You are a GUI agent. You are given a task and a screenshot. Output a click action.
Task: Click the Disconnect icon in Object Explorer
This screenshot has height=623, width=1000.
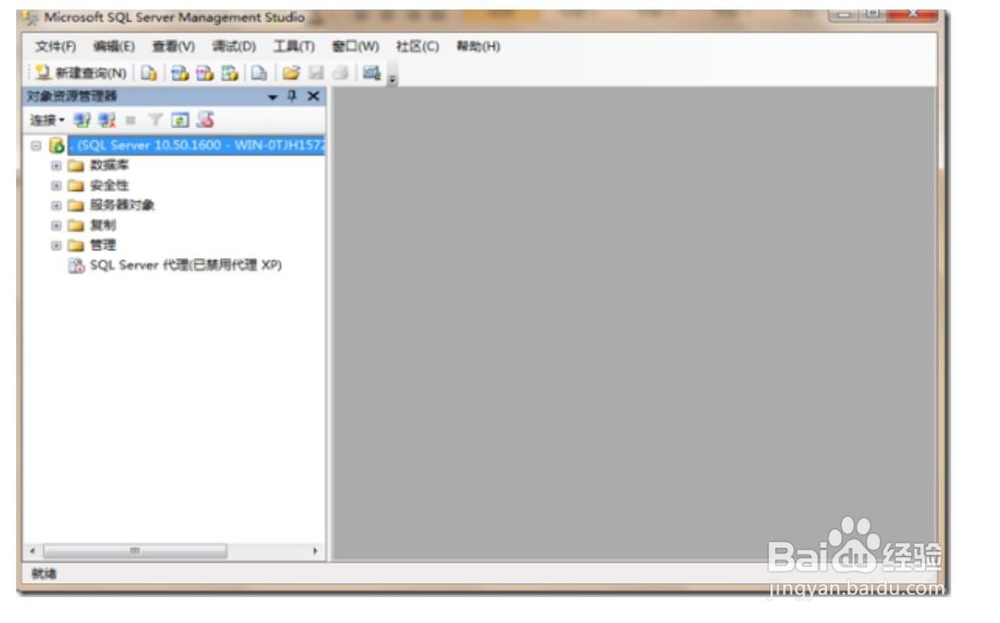(x=107, y=120)
